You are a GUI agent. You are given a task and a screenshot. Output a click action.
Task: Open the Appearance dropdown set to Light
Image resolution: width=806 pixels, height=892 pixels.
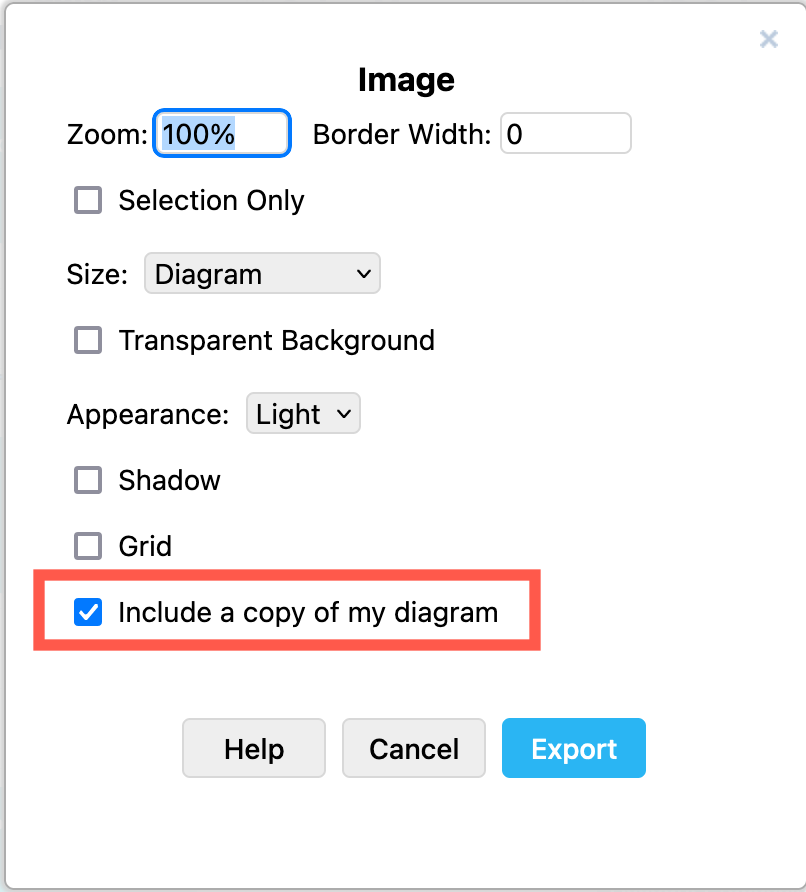302,414
